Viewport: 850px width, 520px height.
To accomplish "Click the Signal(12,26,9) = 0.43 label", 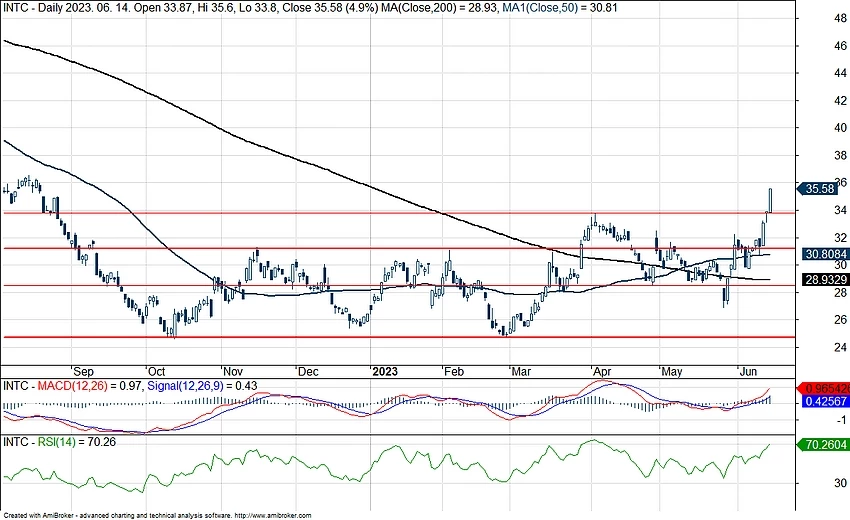I will pyautogui.click(x=202, y=386).
